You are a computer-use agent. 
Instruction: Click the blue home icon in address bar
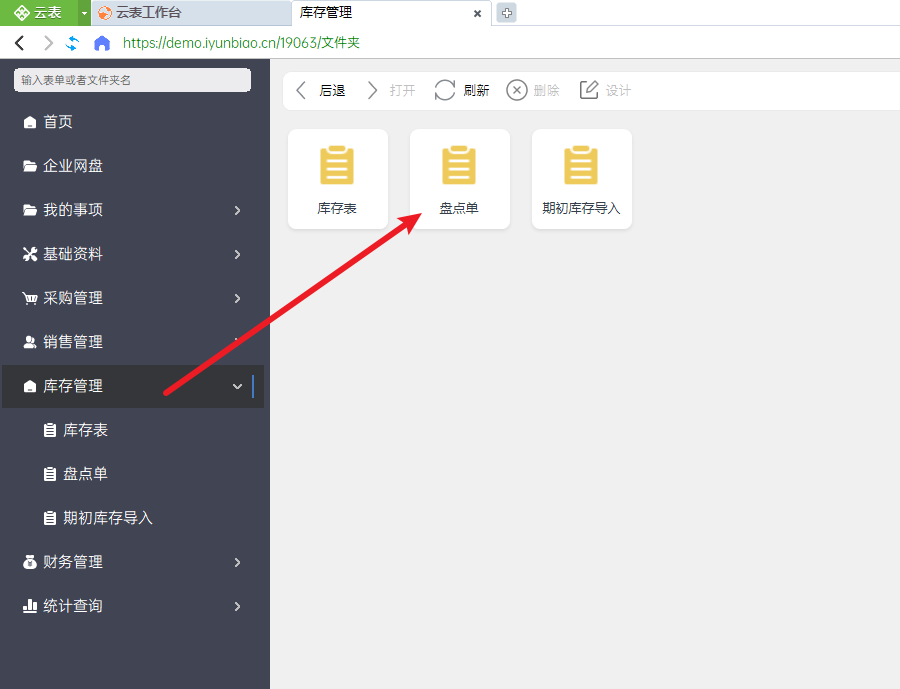click(x=102, y=43)
